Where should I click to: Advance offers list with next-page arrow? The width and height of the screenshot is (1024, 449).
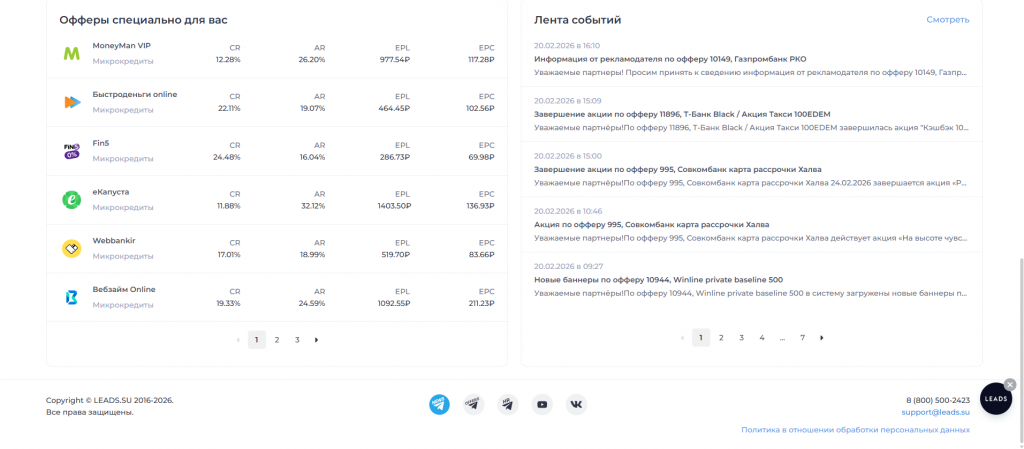click(x=317, y=340)
